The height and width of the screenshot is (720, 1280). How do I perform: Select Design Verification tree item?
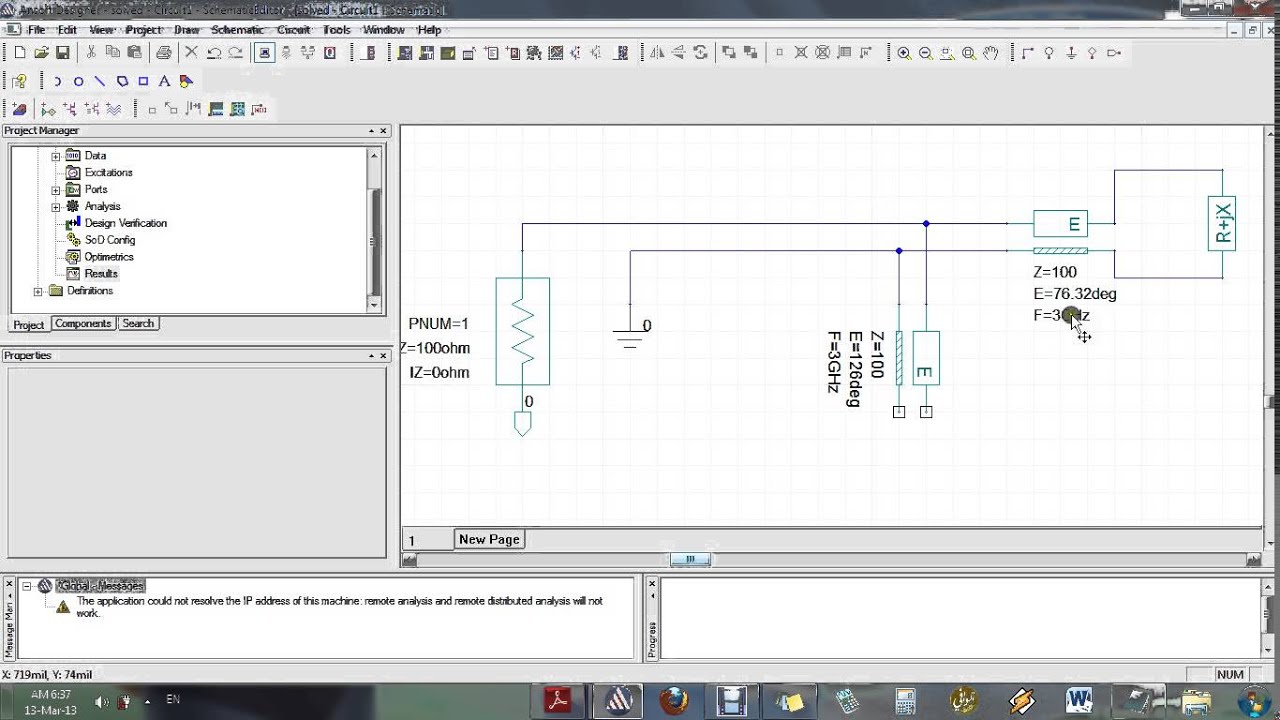click(x=126, y=223)
